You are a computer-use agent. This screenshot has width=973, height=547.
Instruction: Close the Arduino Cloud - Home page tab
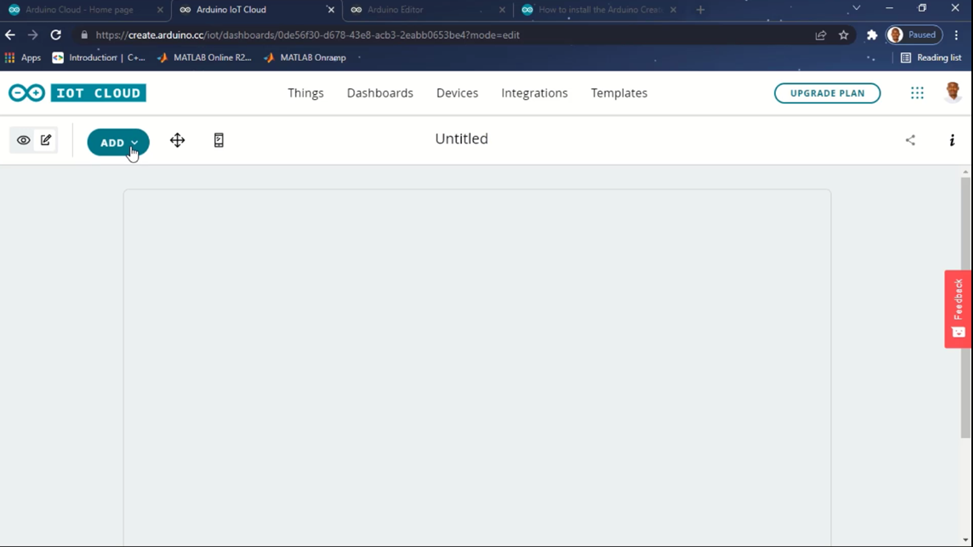159,10
